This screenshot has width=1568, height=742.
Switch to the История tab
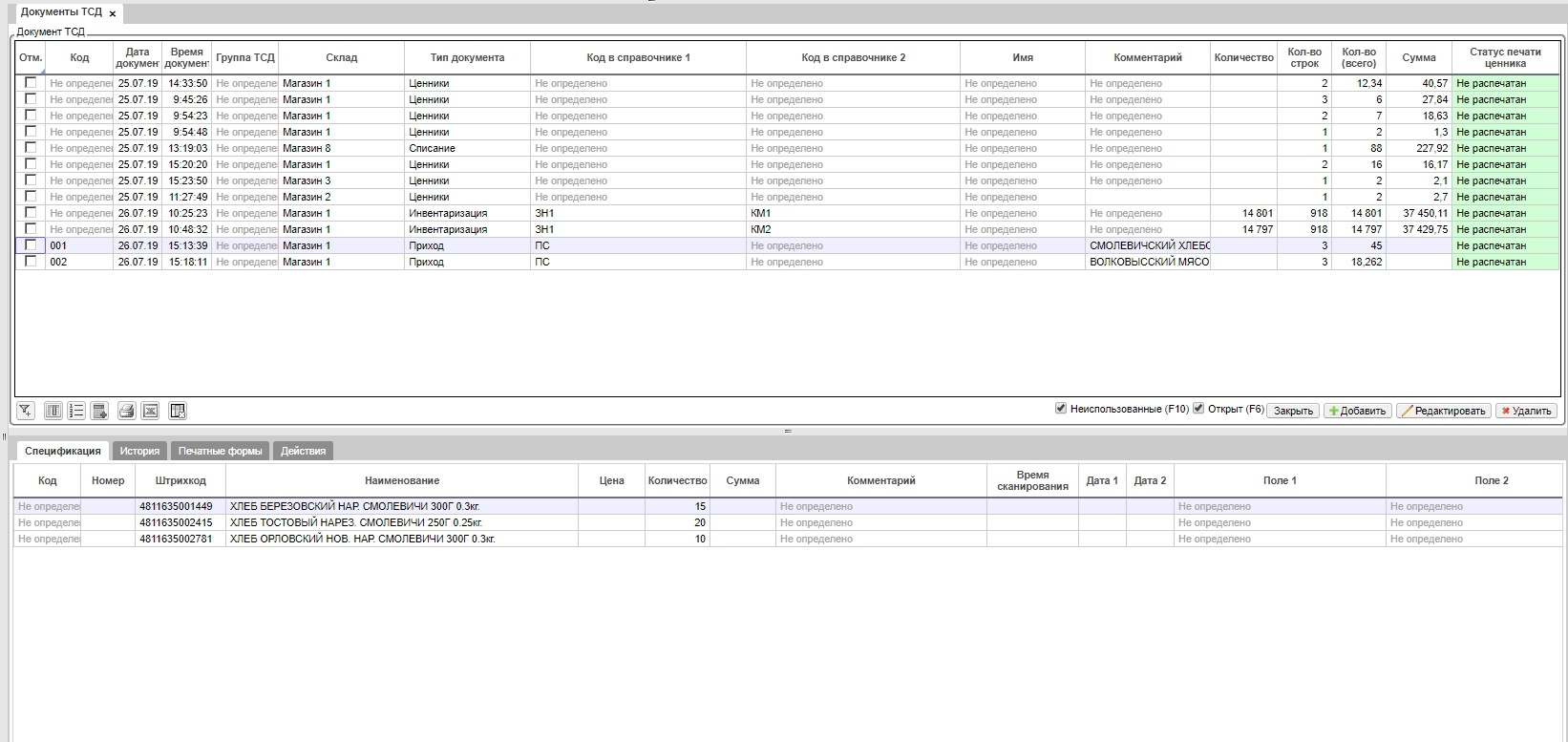(139, 451)
